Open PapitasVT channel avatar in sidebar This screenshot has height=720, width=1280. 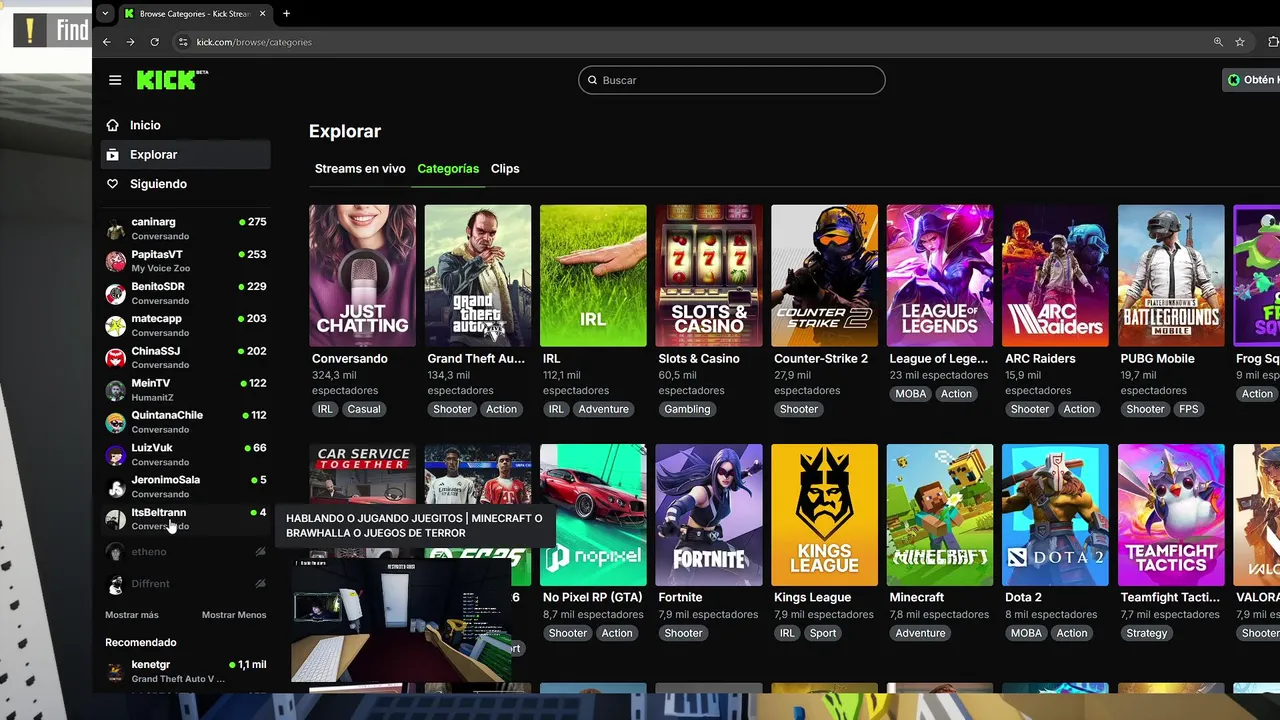coord(116,261)
